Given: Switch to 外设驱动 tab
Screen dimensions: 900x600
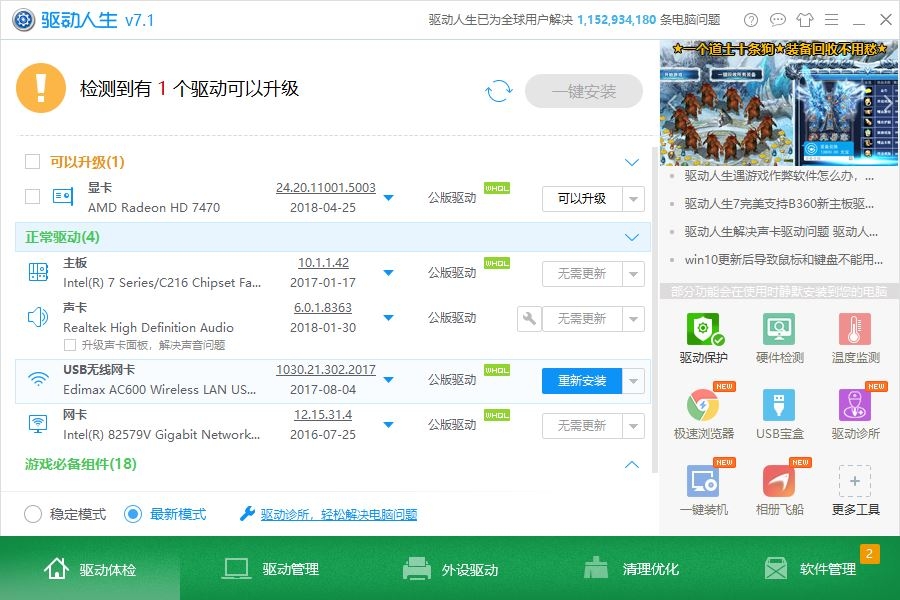Looking at the screenshot, I should click(451, 569).
